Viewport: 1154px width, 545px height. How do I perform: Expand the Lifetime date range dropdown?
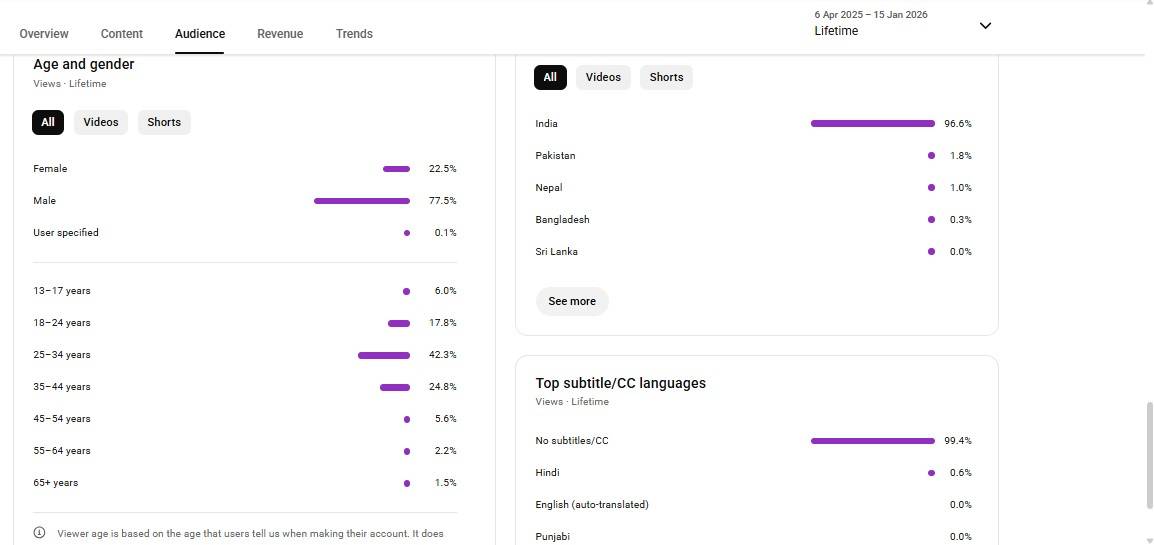click(x=984, y=26)
